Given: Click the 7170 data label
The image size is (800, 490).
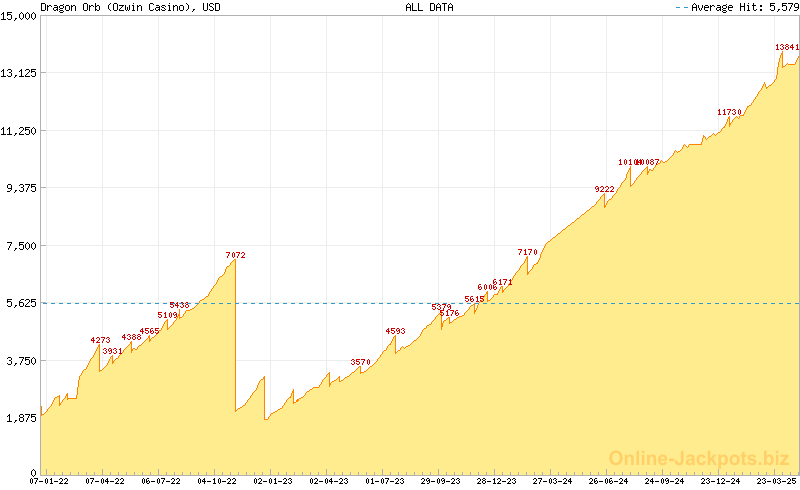Looking at the screenshot, I should [x=527, y=252].
